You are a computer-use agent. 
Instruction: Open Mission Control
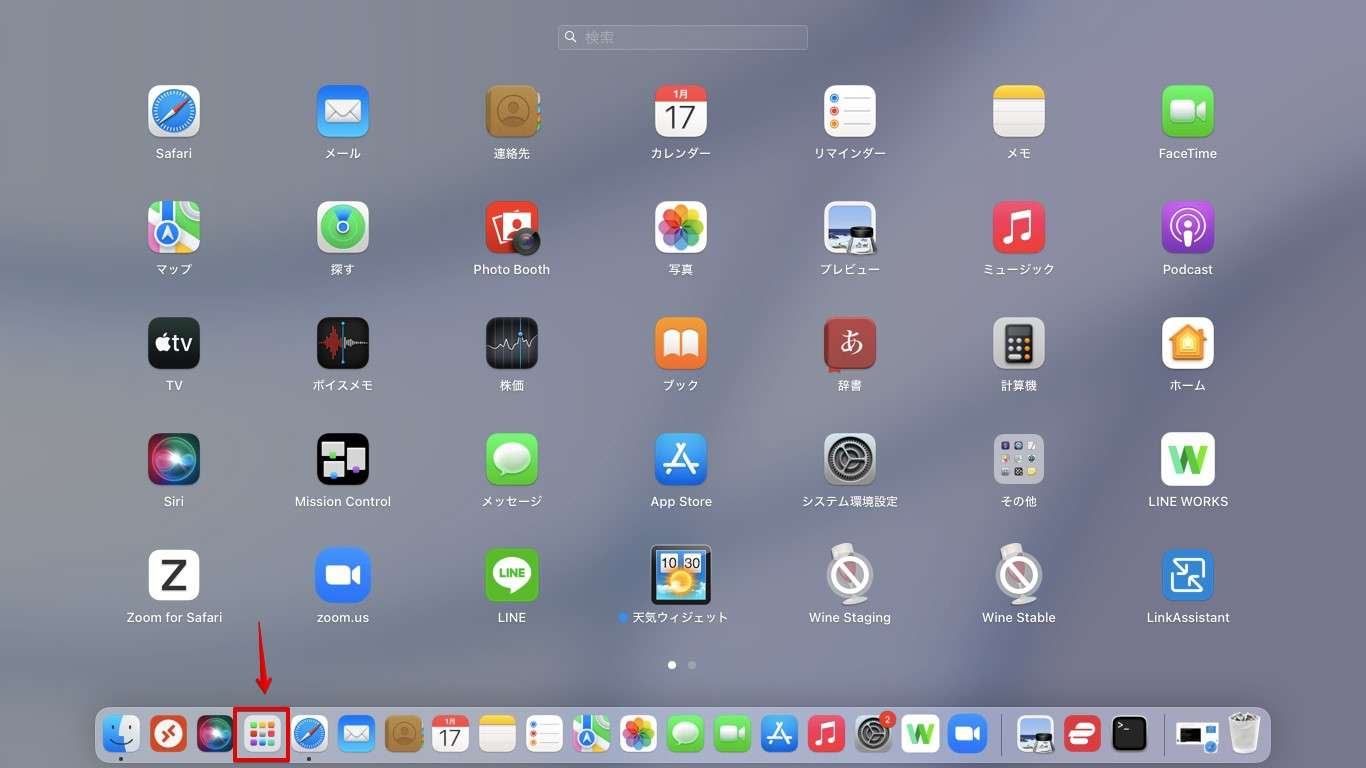pos(343,459)
